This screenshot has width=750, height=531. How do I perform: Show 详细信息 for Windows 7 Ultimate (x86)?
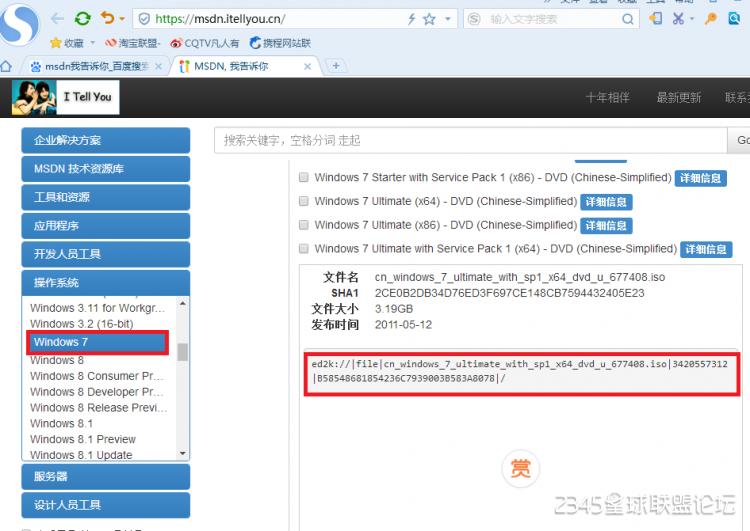click(606, 225)
